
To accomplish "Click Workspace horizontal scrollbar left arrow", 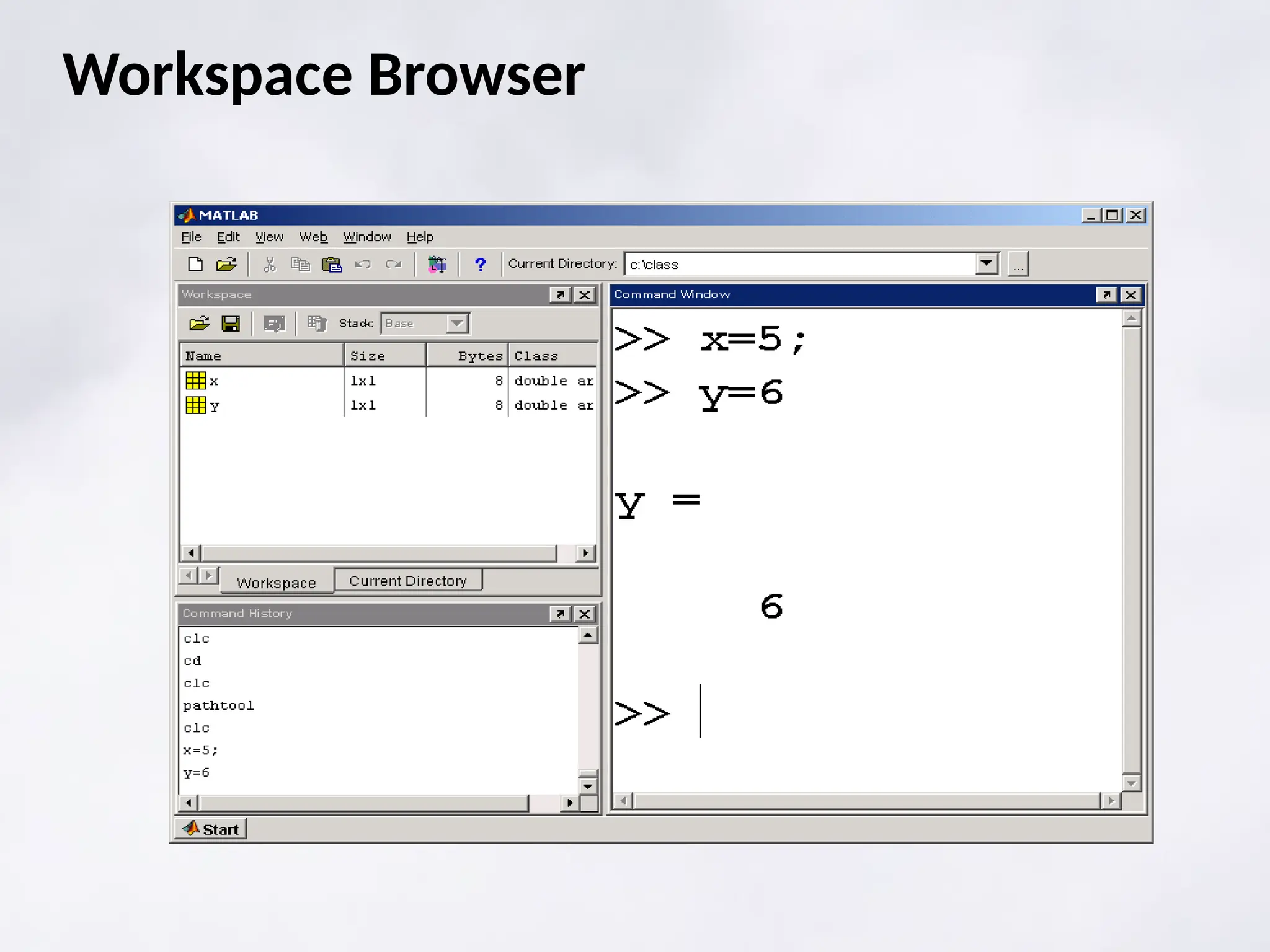I will pyautogui.click(x=191, y=553).
